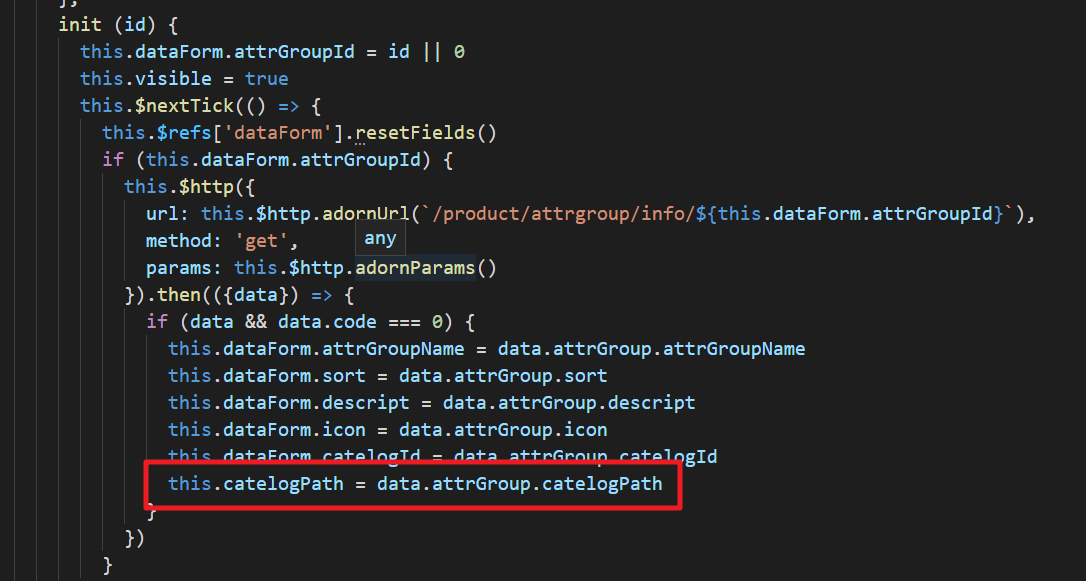The height and width of the screenshot is (581, 1086).
Task: Click the dataForm.icon assignment line
Action: point(388,430)
